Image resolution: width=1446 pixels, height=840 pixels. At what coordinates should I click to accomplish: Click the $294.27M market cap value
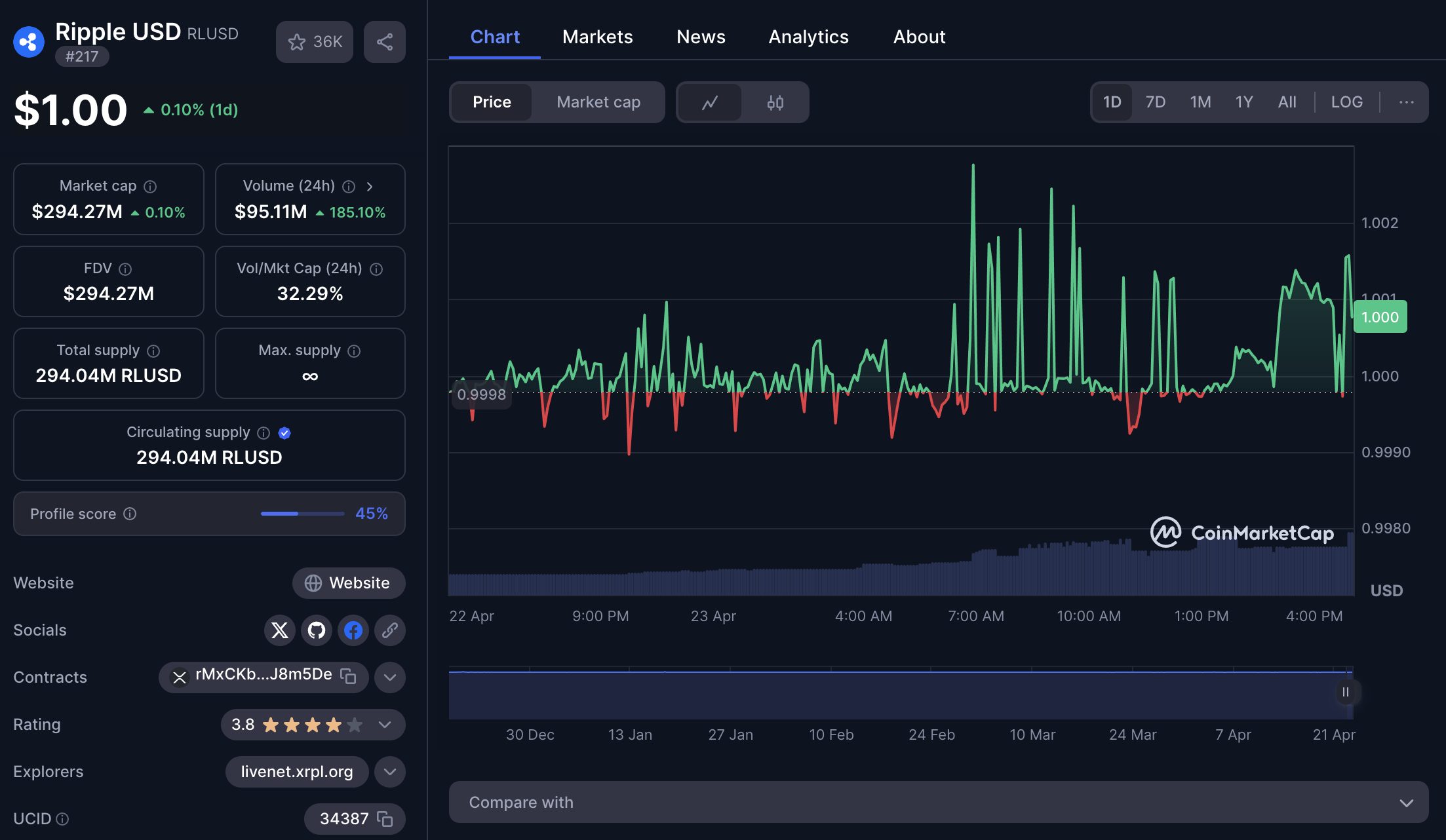click(x=77, y=212)
